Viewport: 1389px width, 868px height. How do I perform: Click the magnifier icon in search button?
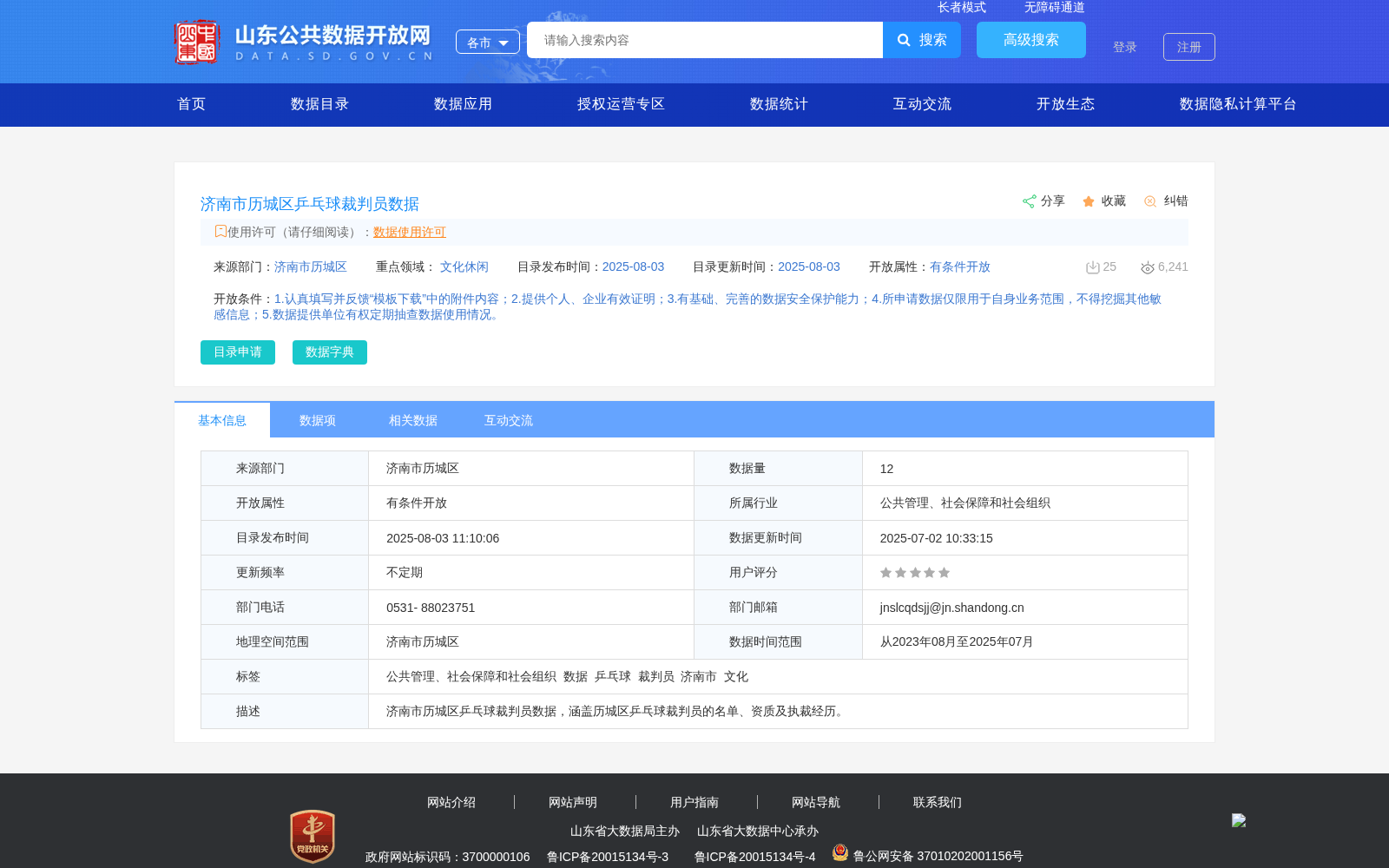904,40
